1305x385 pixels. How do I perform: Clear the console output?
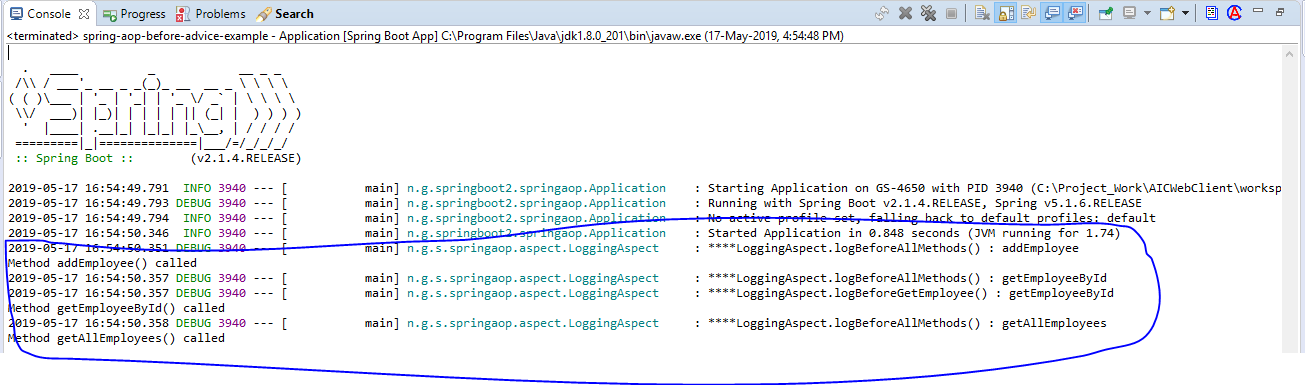[x=982, y=13]
